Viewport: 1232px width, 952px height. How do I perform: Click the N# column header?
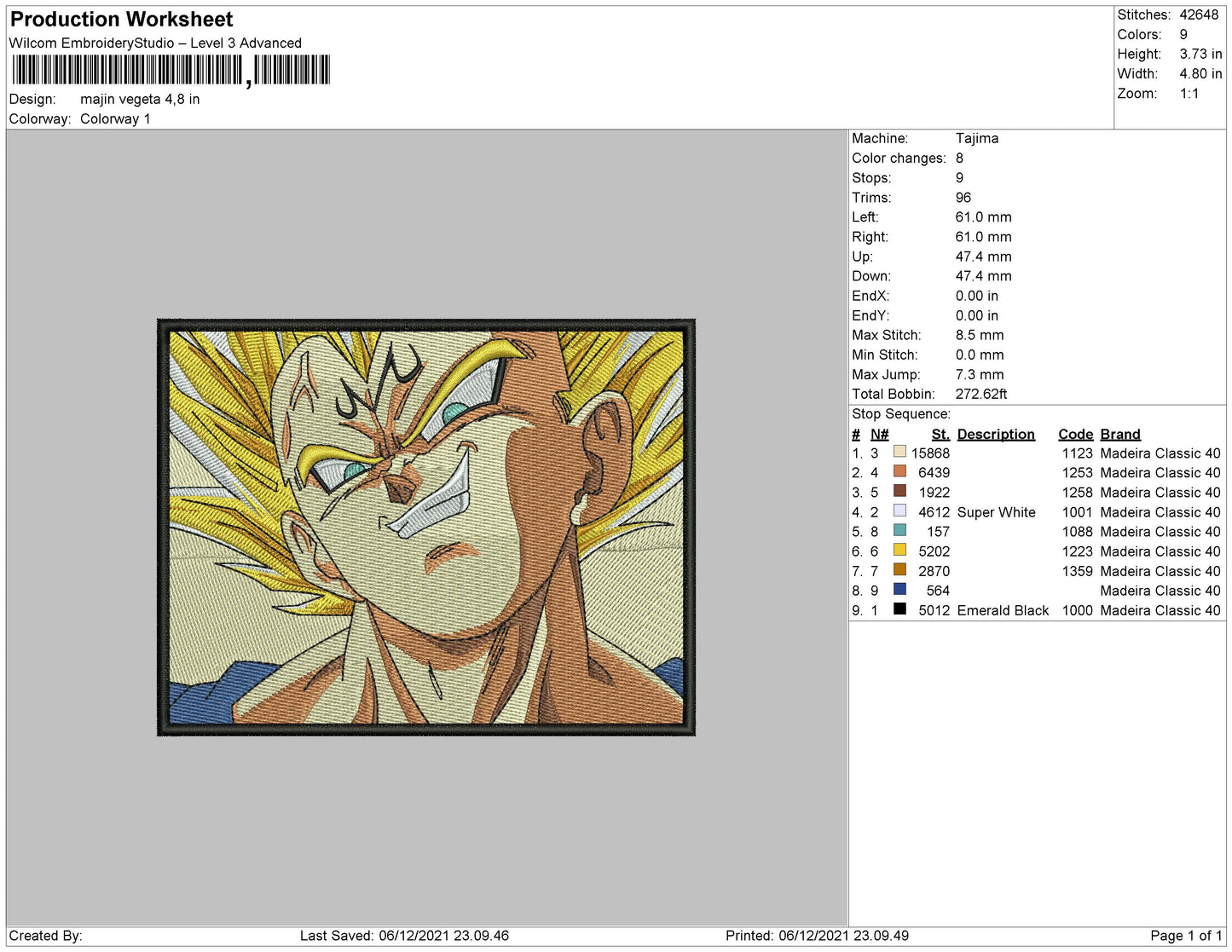click(879, 434)
